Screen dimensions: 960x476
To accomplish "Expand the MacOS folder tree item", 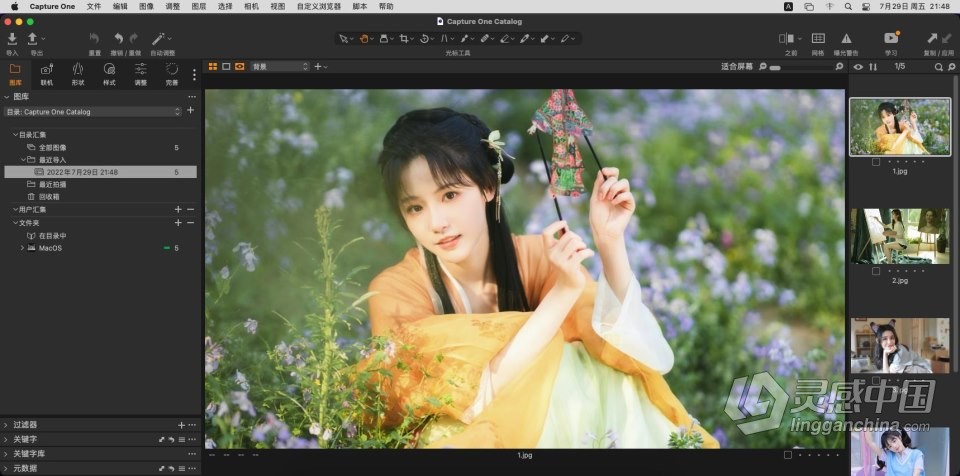I will coord(22,248).
